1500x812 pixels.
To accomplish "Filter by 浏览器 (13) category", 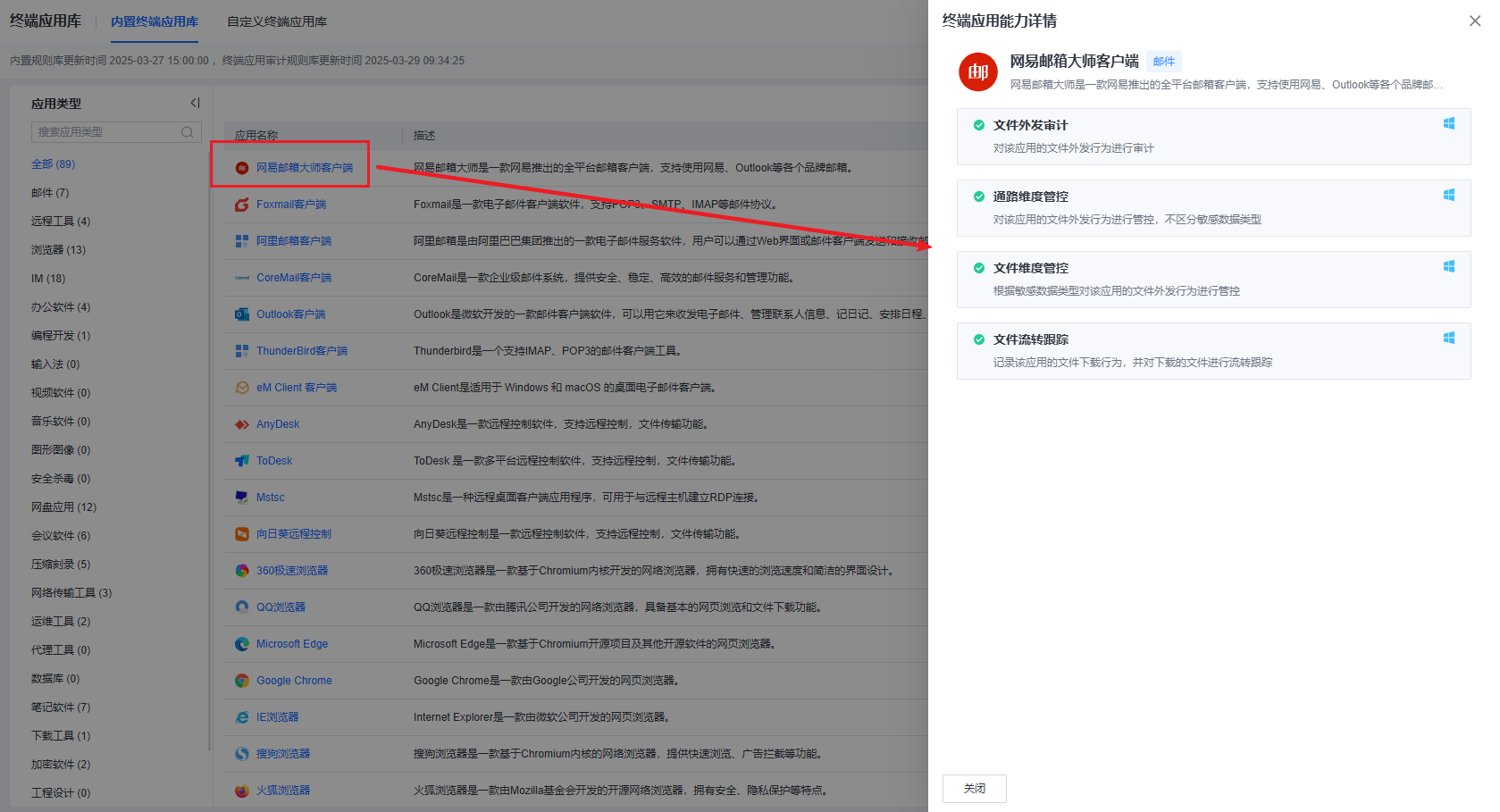I will [x=58, y=250].
